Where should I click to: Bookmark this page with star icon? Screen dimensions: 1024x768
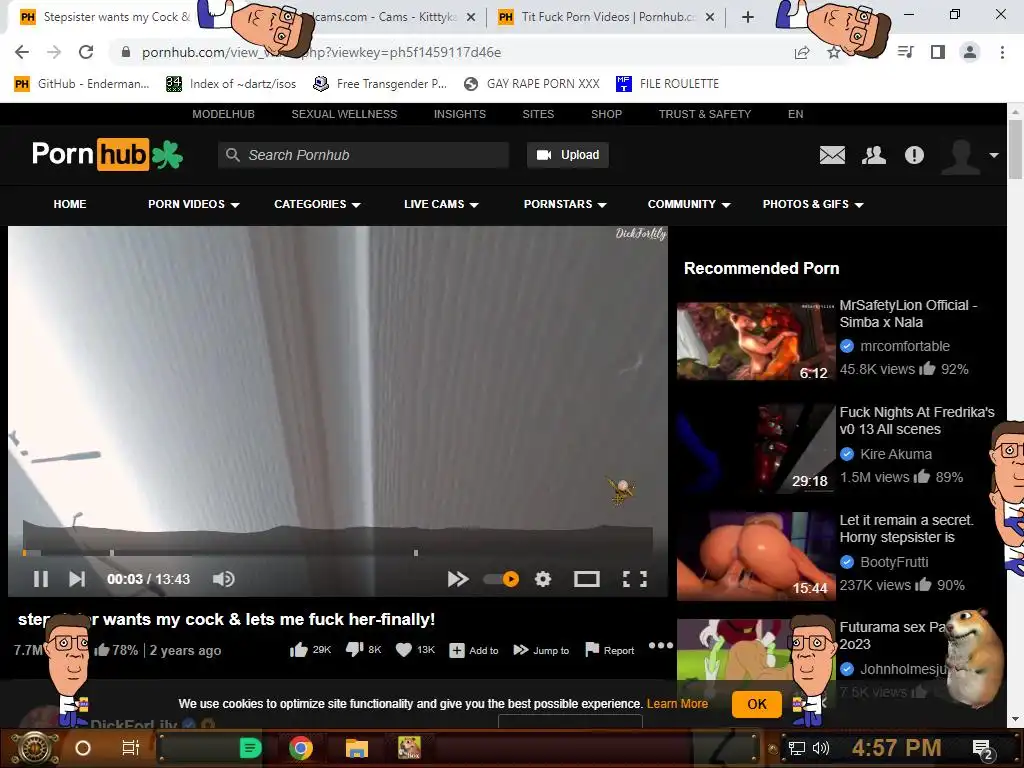(833, 52)
